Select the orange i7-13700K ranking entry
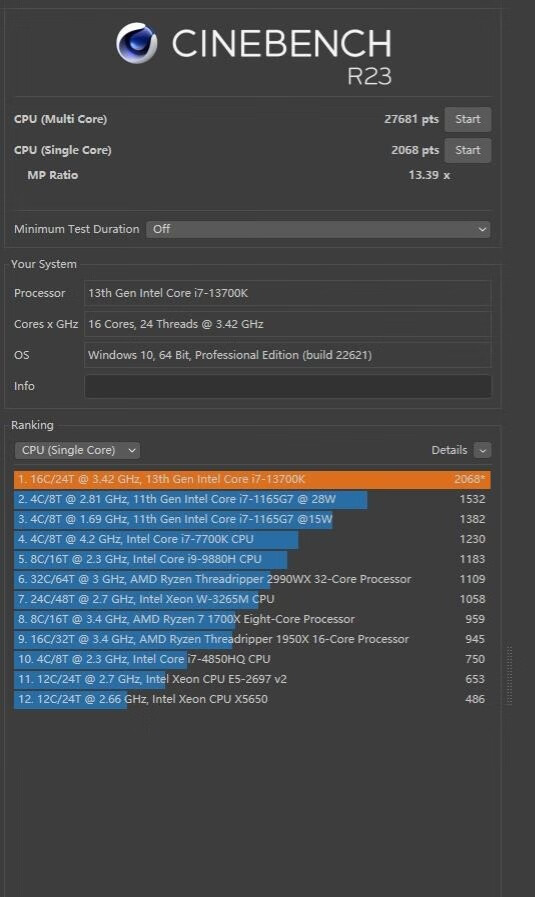The height and width of the screenshot is (897, 535). pyautogui.click(x=252, y=479)
